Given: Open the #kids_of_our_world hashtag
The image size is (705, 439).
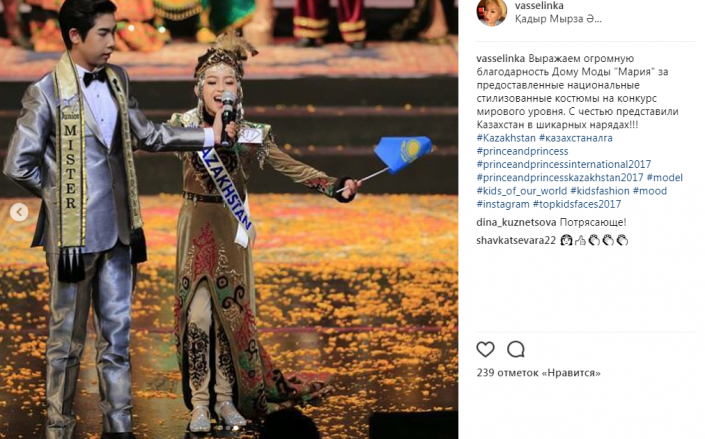Looking at the screenshot, I should [x=522, y=191].
